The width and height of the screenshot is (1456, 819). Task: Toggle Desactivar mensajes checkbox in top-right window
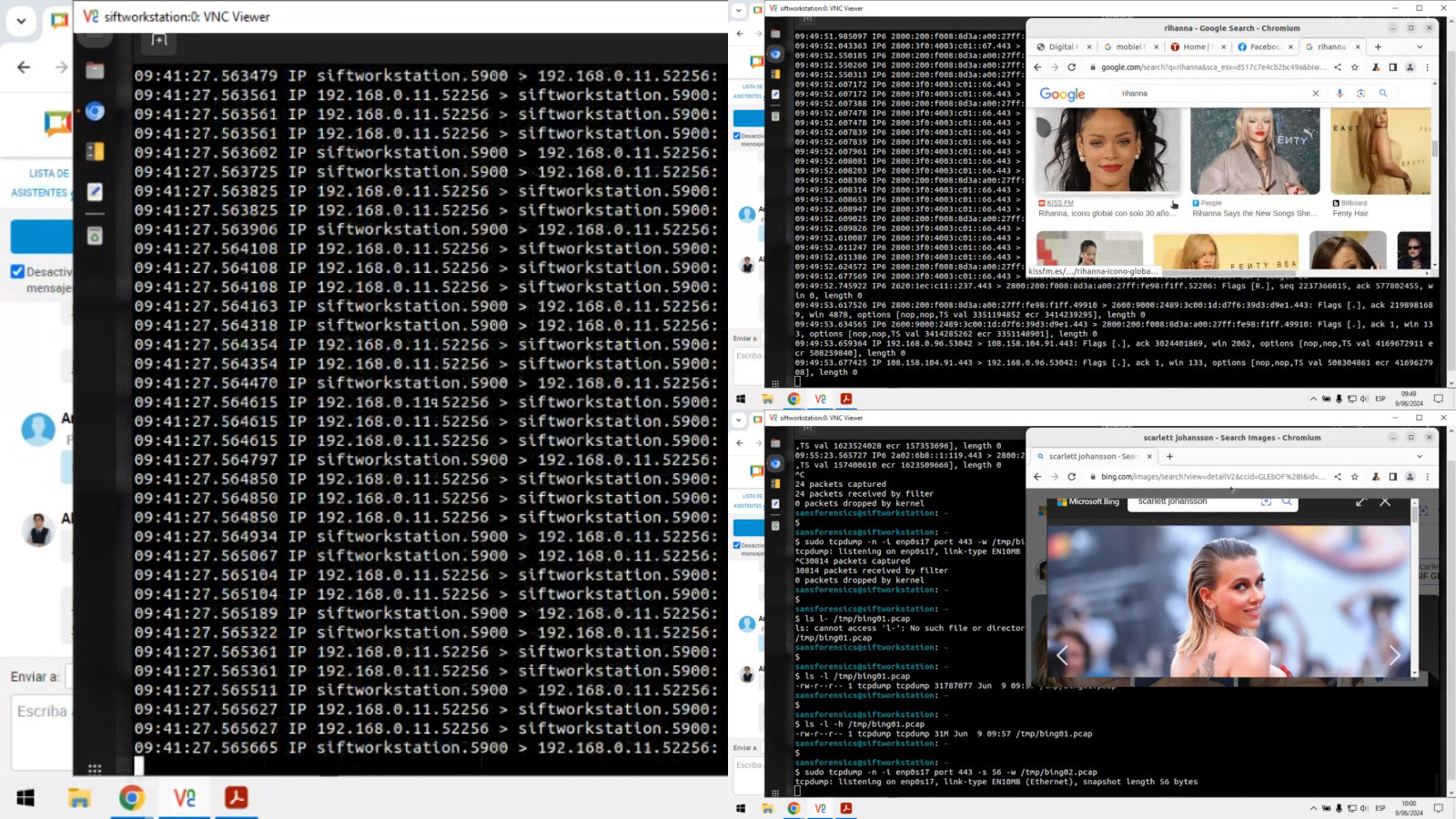point(737,136)
